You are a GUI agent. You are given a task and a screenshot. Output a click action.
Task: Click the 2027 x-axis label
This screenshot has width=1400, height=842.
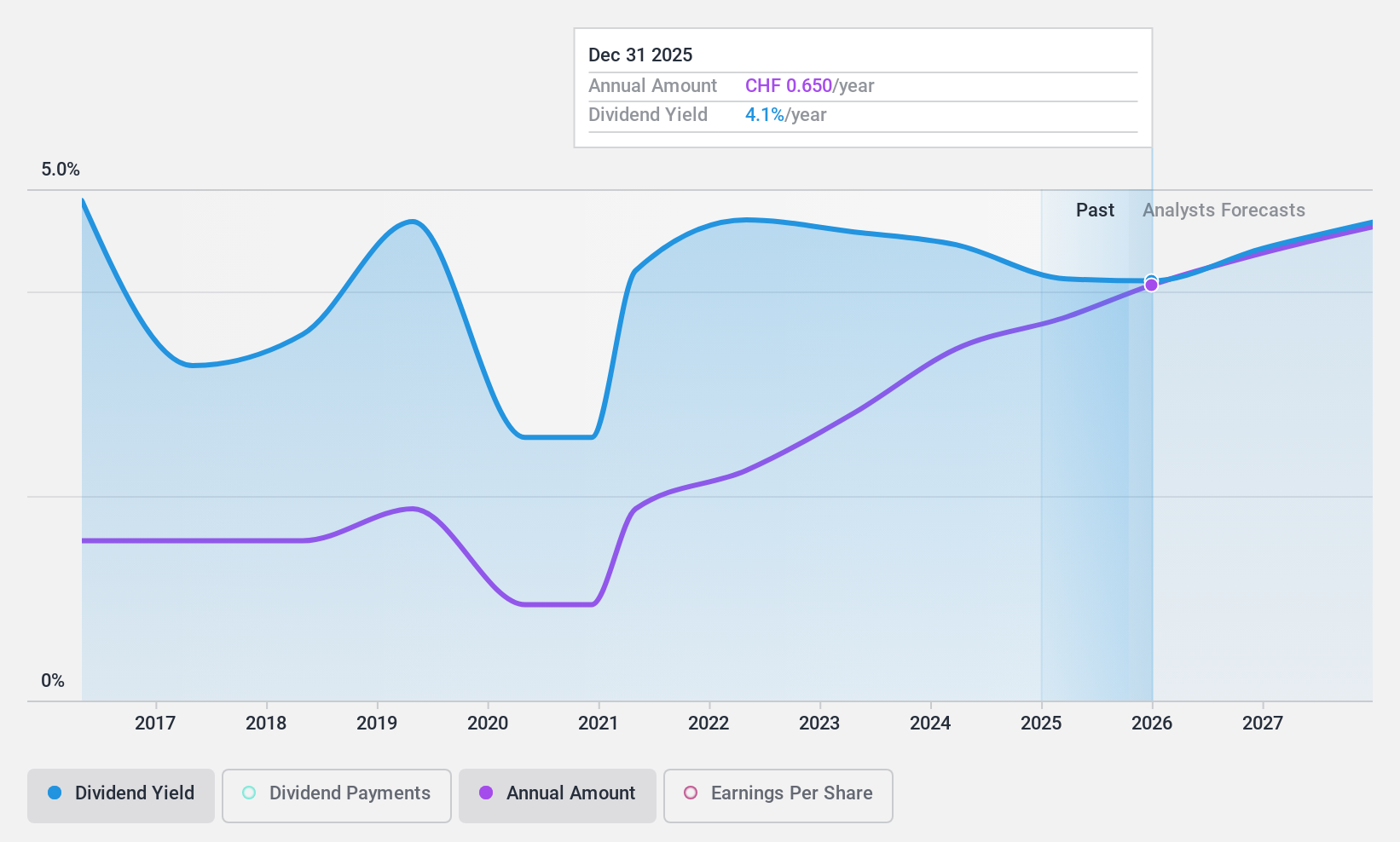coord(1263,724)
